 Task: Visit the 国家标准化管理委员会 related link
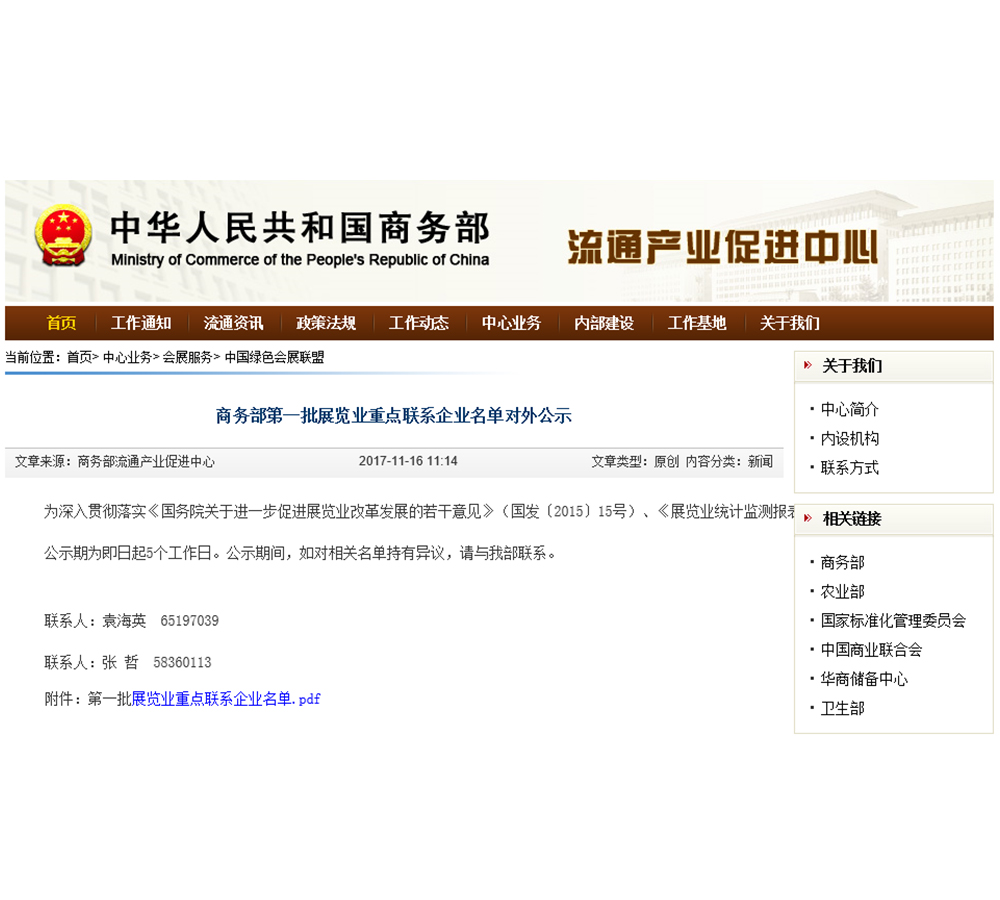[x=893, y=620]
